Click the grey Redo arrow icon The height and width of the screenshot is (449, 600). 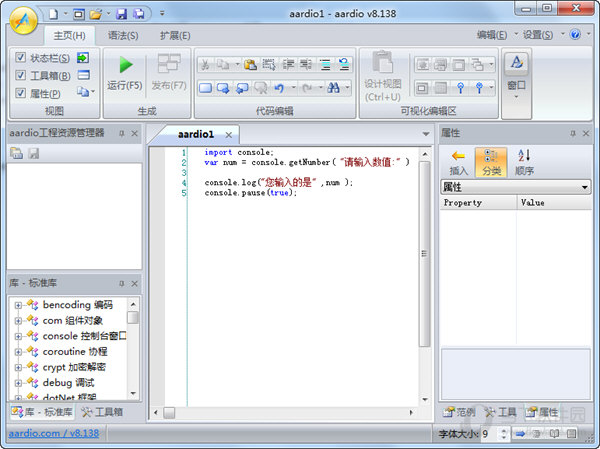[307, 88]
